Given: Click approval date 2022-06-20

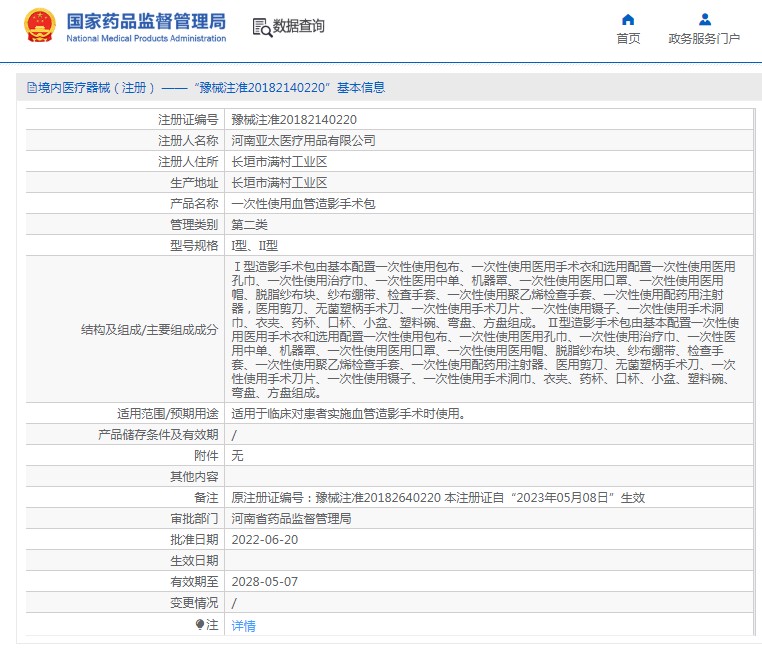Looking at the screenshot, I should coord(265,540).
